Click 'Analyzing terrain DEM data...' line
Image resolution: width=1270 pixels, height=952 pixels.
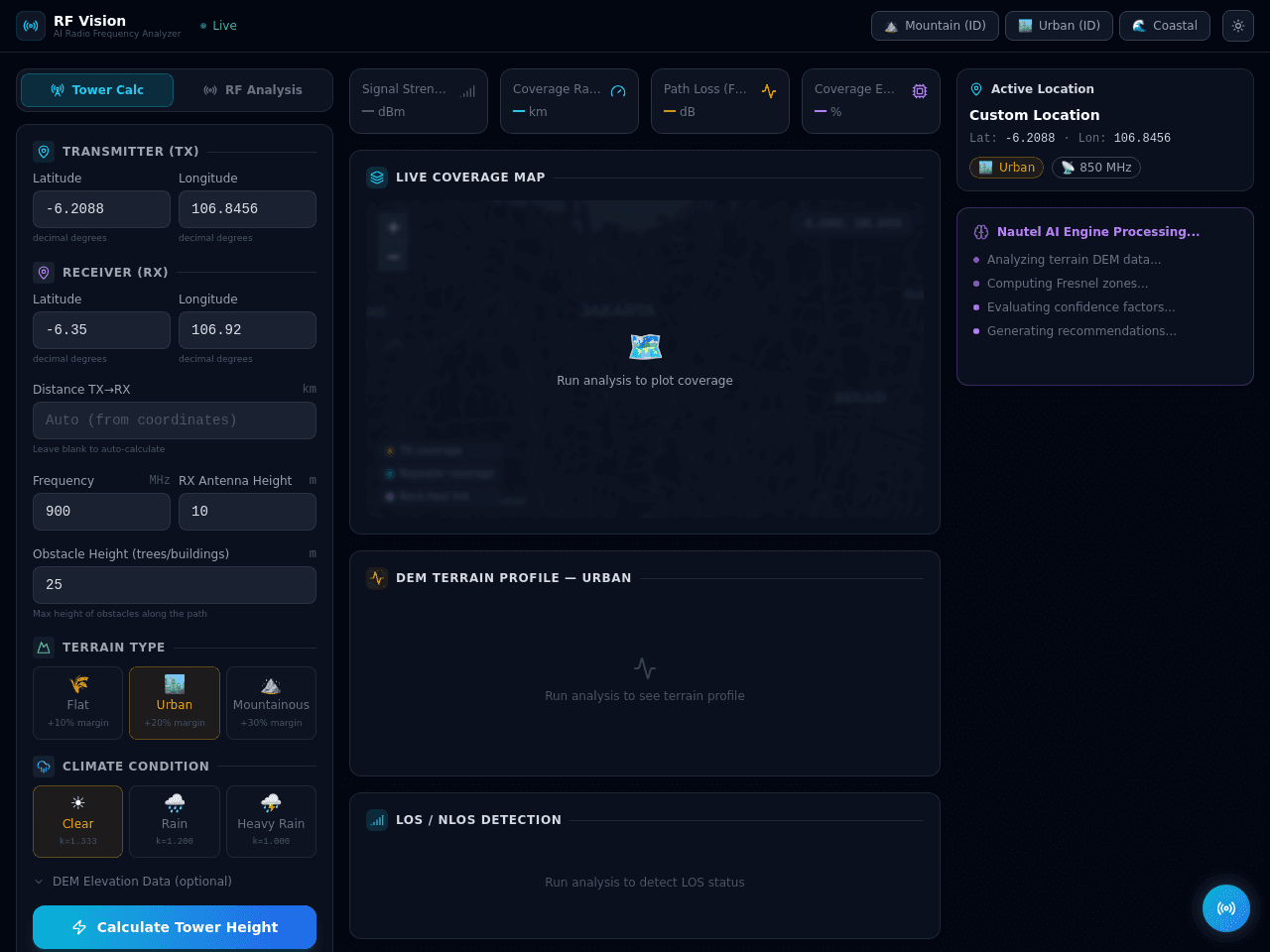click(x=1074, y=260)
